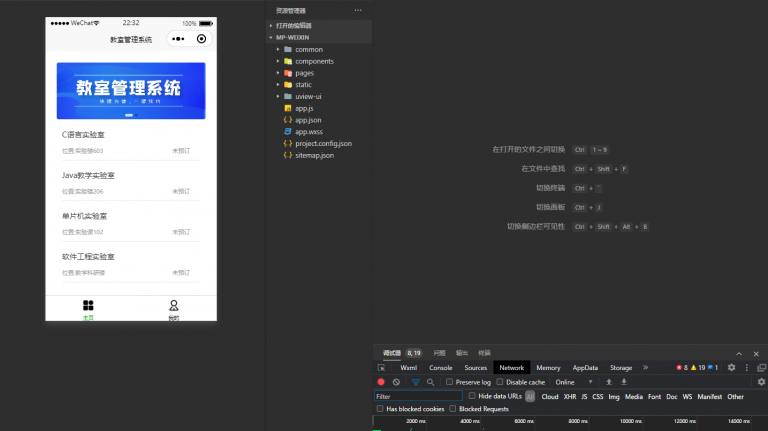The width and height of the screenshot is (768, 431).
Task: Check Has blocked cookies
Action: 380,408
